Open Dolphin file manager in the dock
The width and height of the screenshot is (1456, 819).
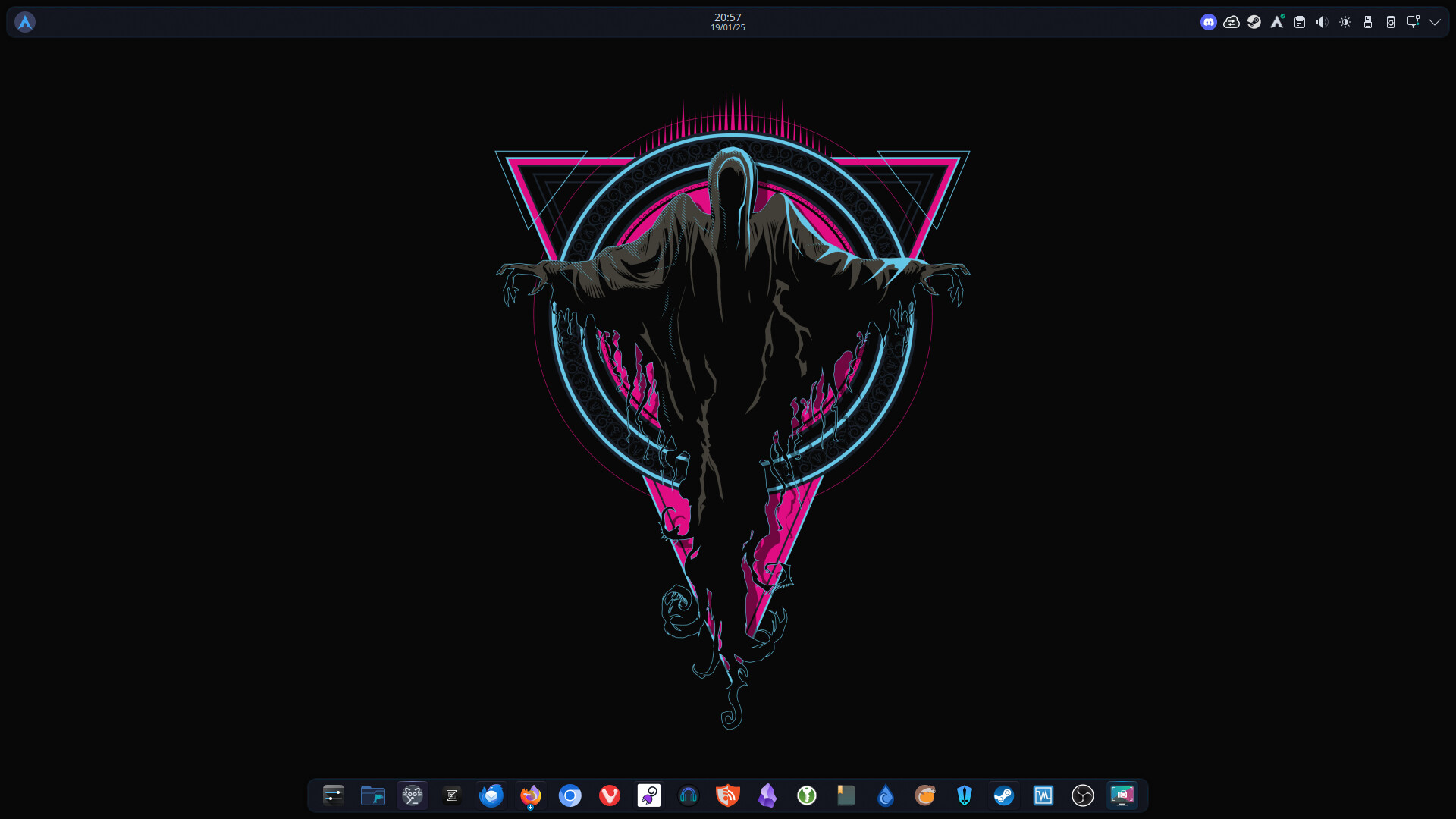(x=373, y=795)
